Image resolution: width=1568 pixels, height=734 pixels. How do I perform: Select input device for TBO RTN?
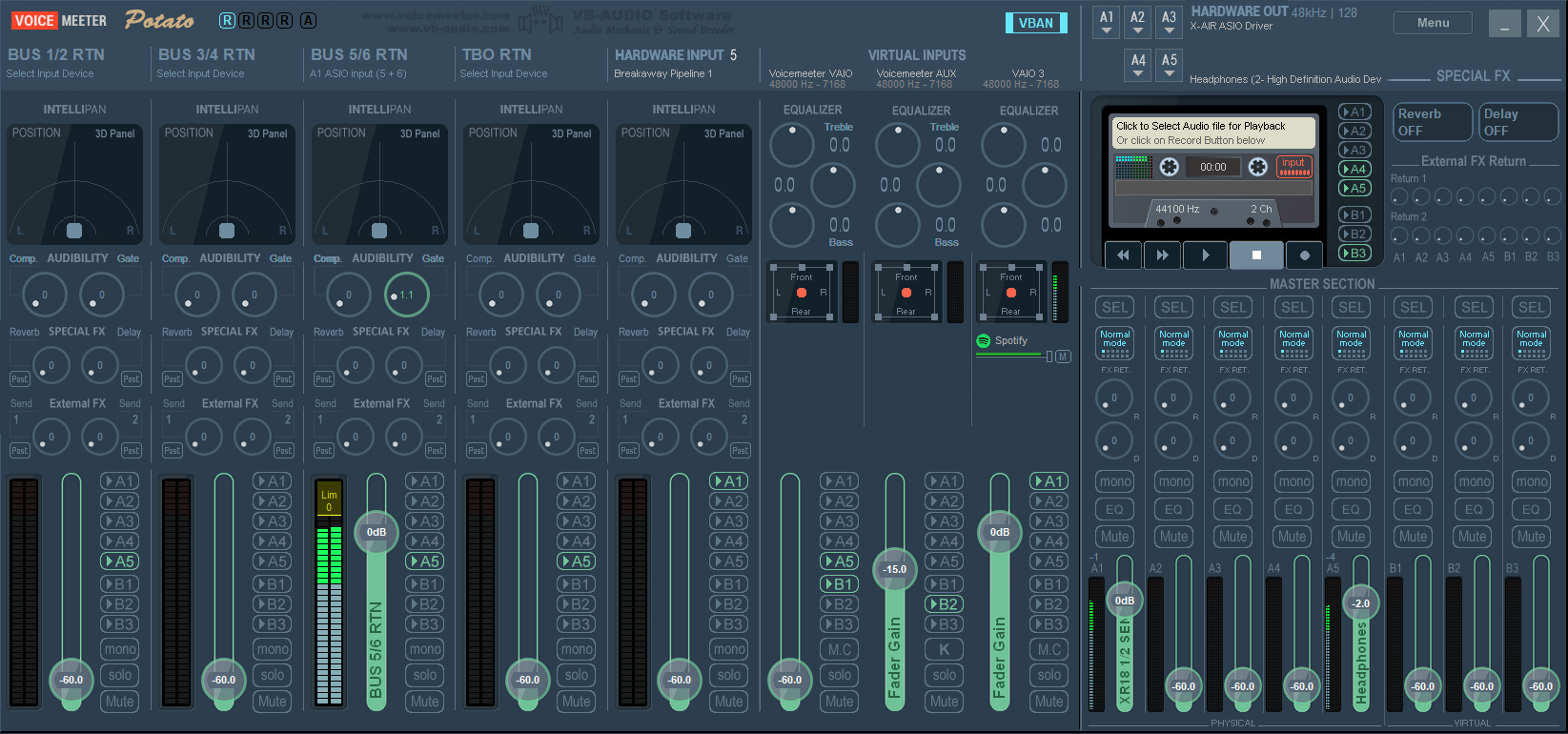pyautogui.click(x=504, y=73)
